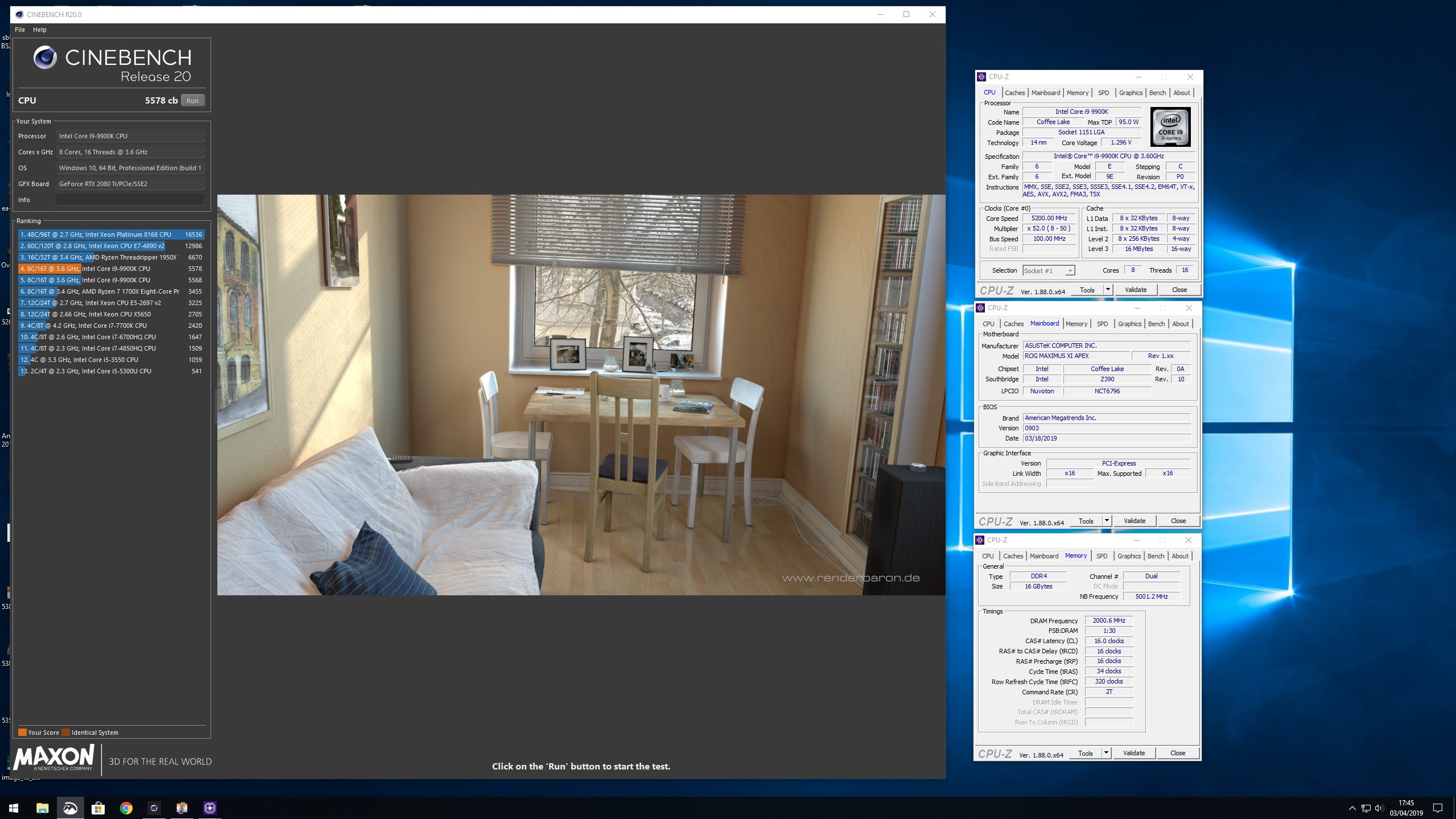Switch to Caches tab in CPU window
Viewport: 1456px width, 819px height.
1014,93
